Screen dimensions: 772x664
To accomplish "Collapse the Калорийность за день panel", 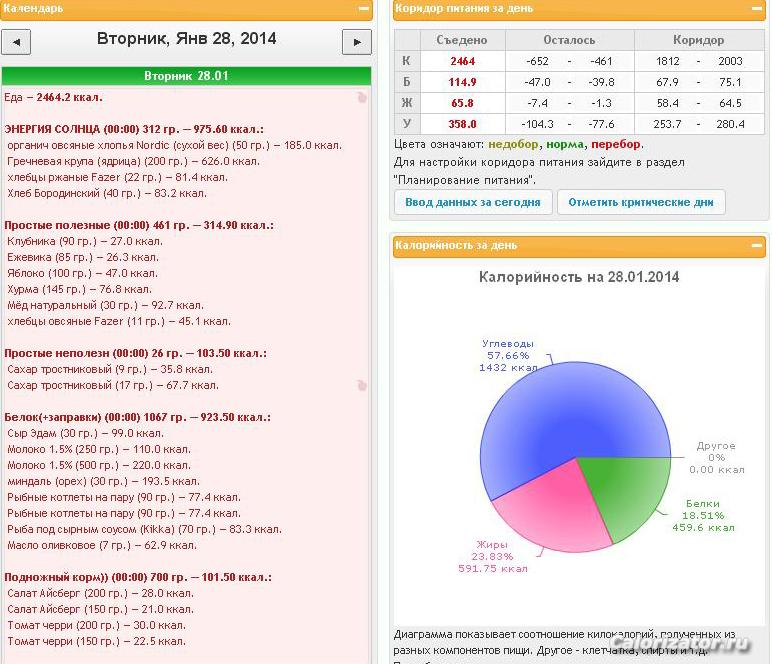I will [757, 245].
